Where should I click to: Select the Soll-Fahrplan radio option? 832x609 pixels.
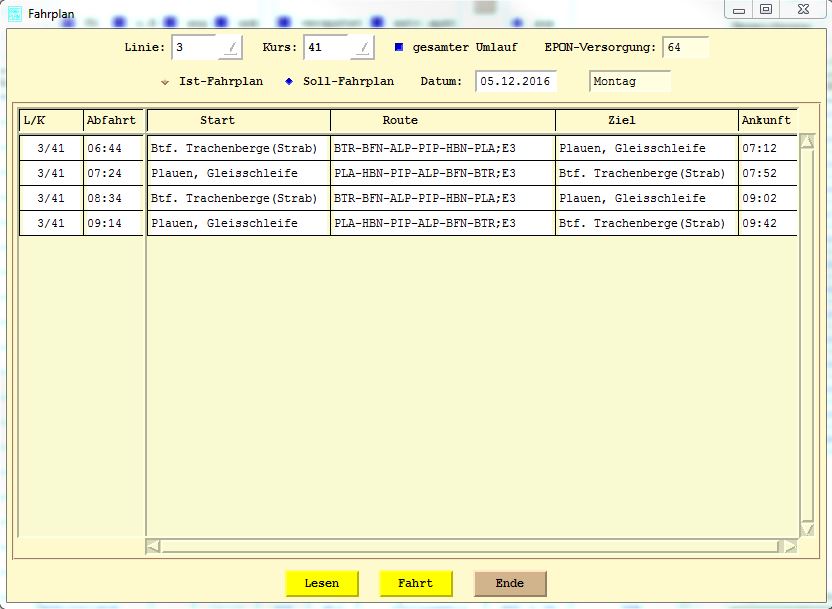pyautogui.click(x=289, y=82)
